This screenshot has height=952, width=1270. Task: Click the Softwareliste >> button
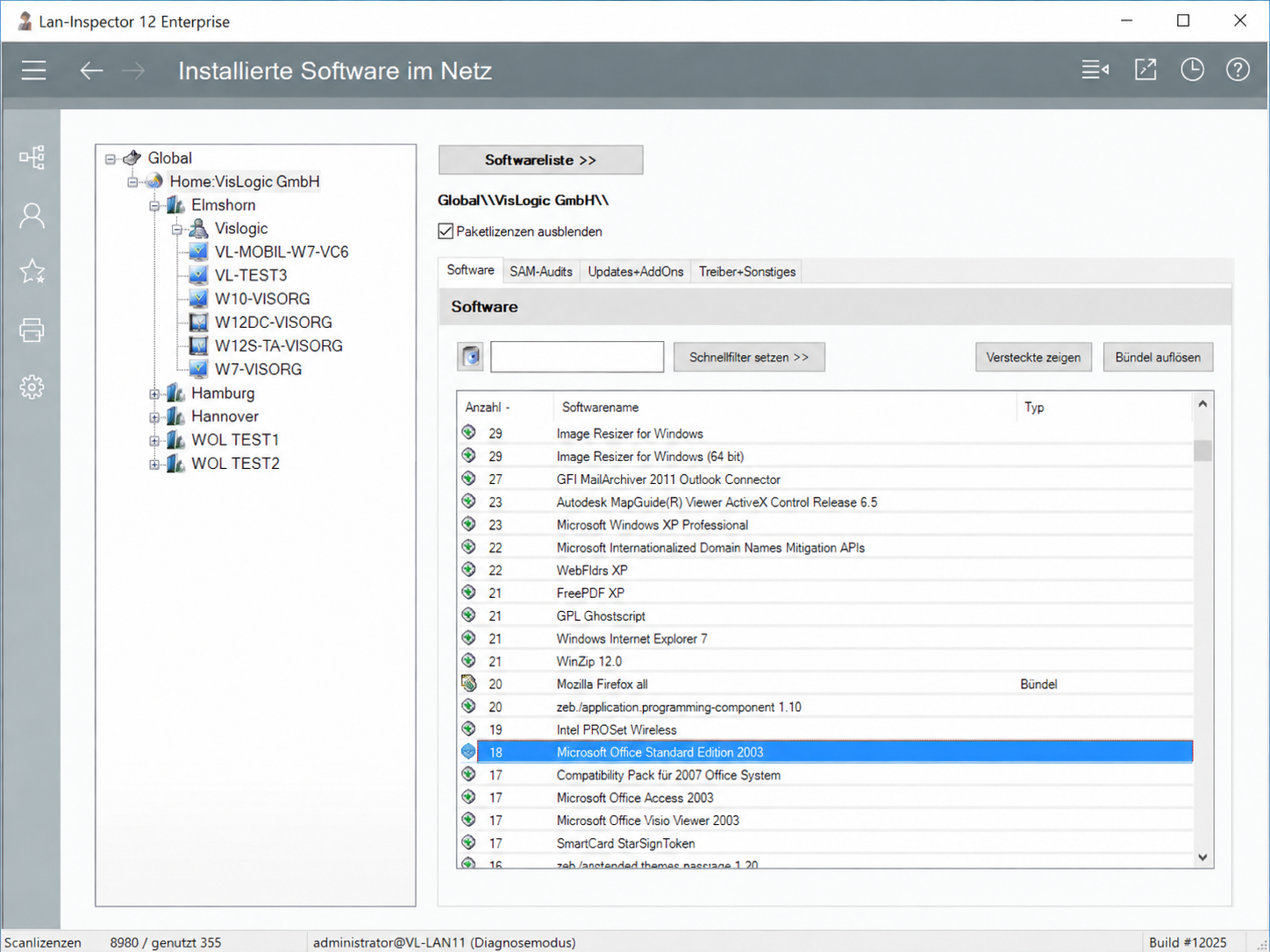click(541, 160)
